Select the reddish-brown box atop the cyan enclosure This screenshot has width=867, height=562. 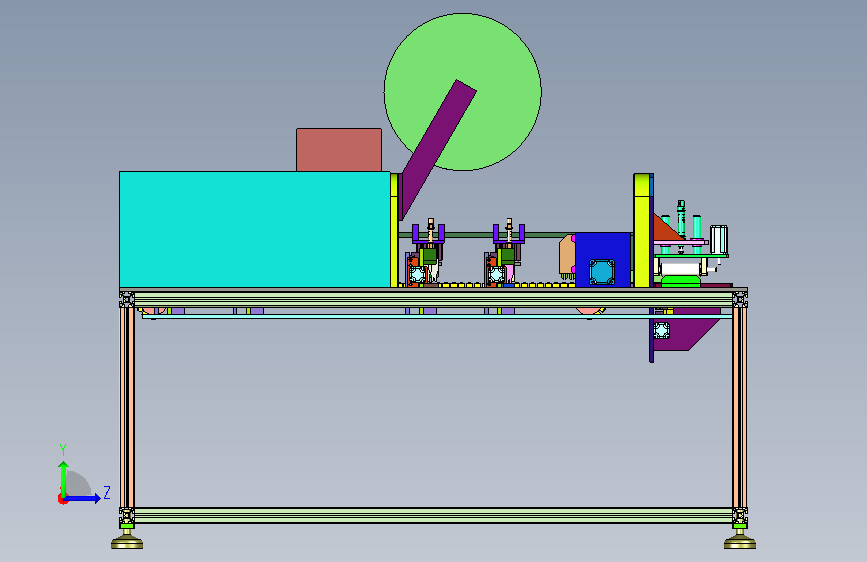pos(339,150)
